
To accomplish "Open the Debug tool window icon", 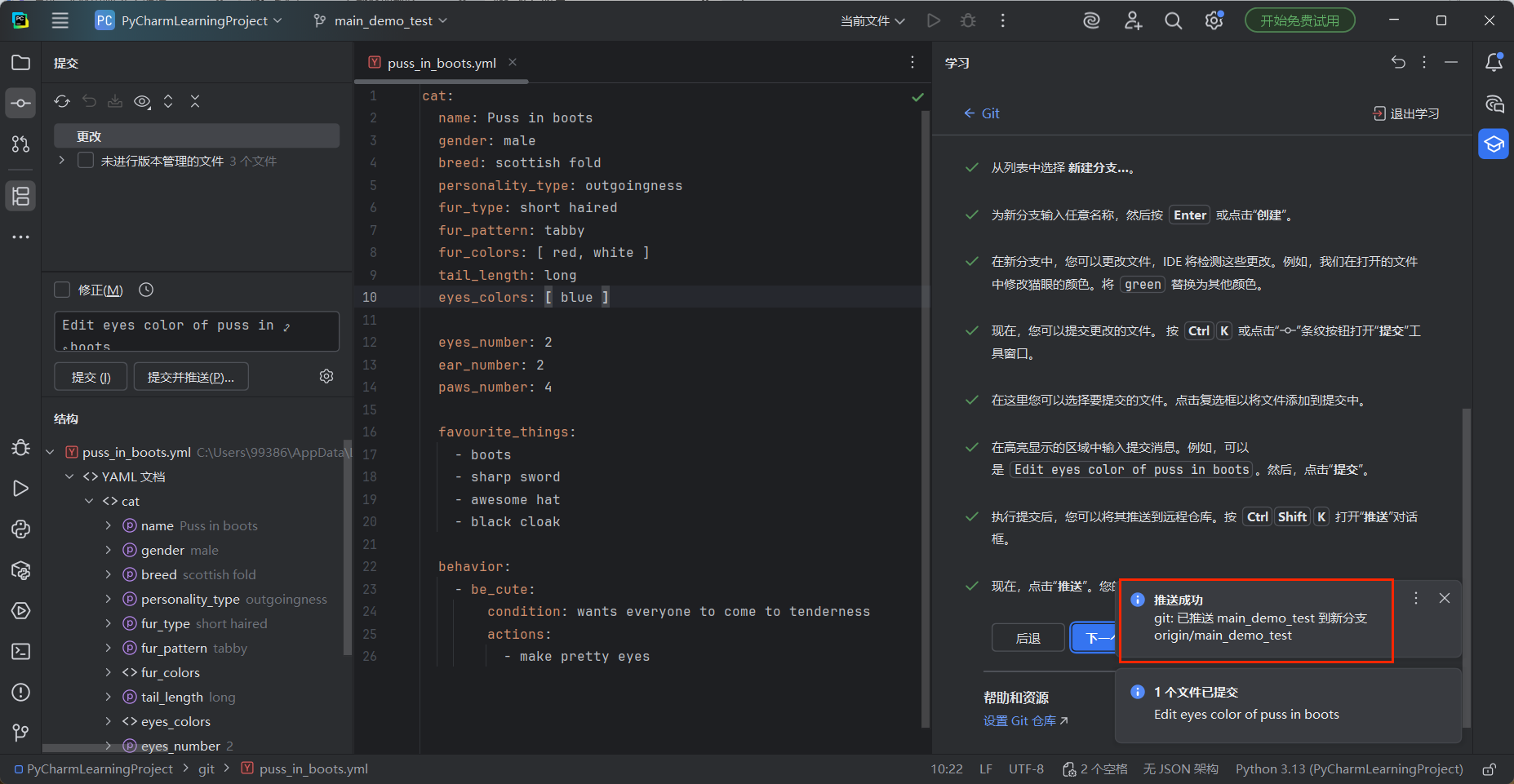I will (21, 447).
